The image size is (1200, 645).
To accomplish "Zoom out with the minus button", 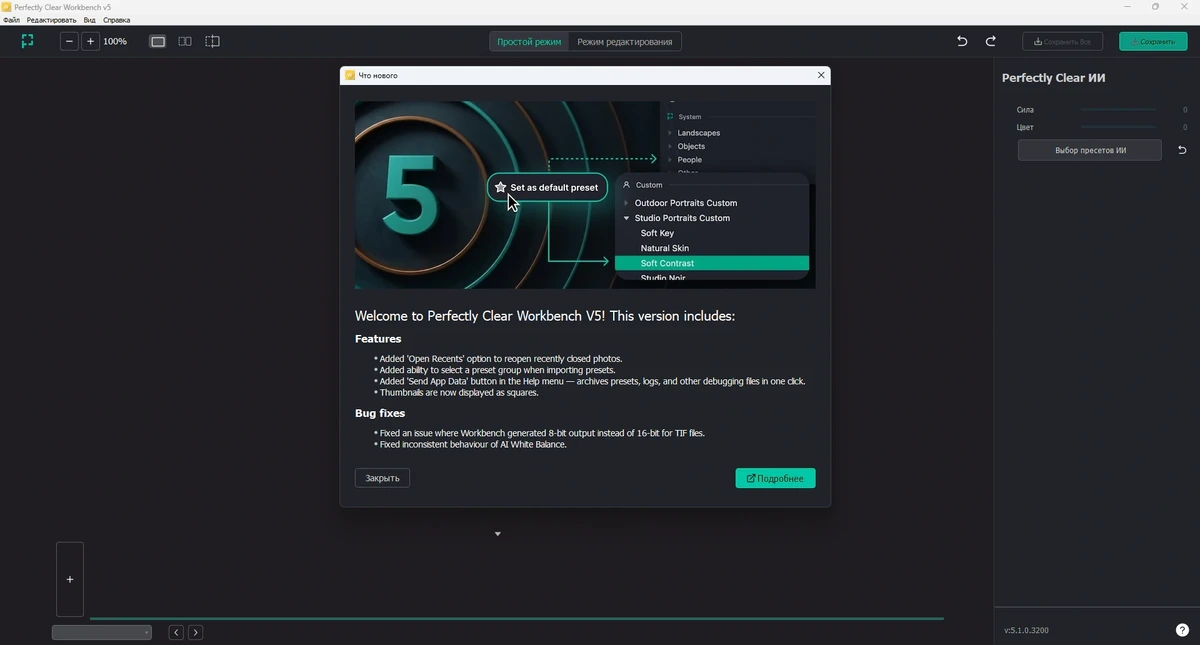I will click(69, 41).
